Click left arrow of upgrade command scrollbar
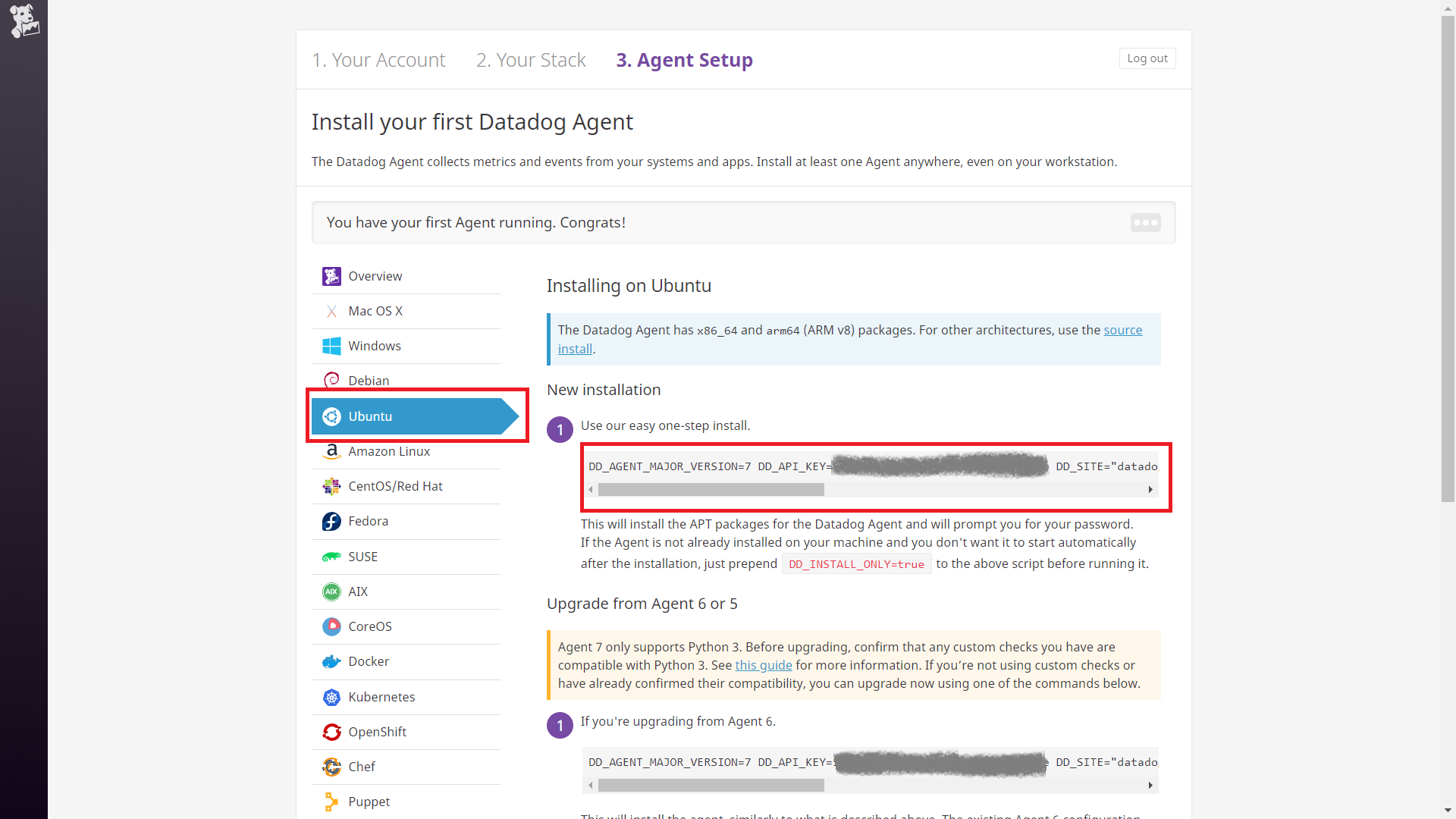The width and height of the screenshot is (1456, 819). (x=591, y=786)
